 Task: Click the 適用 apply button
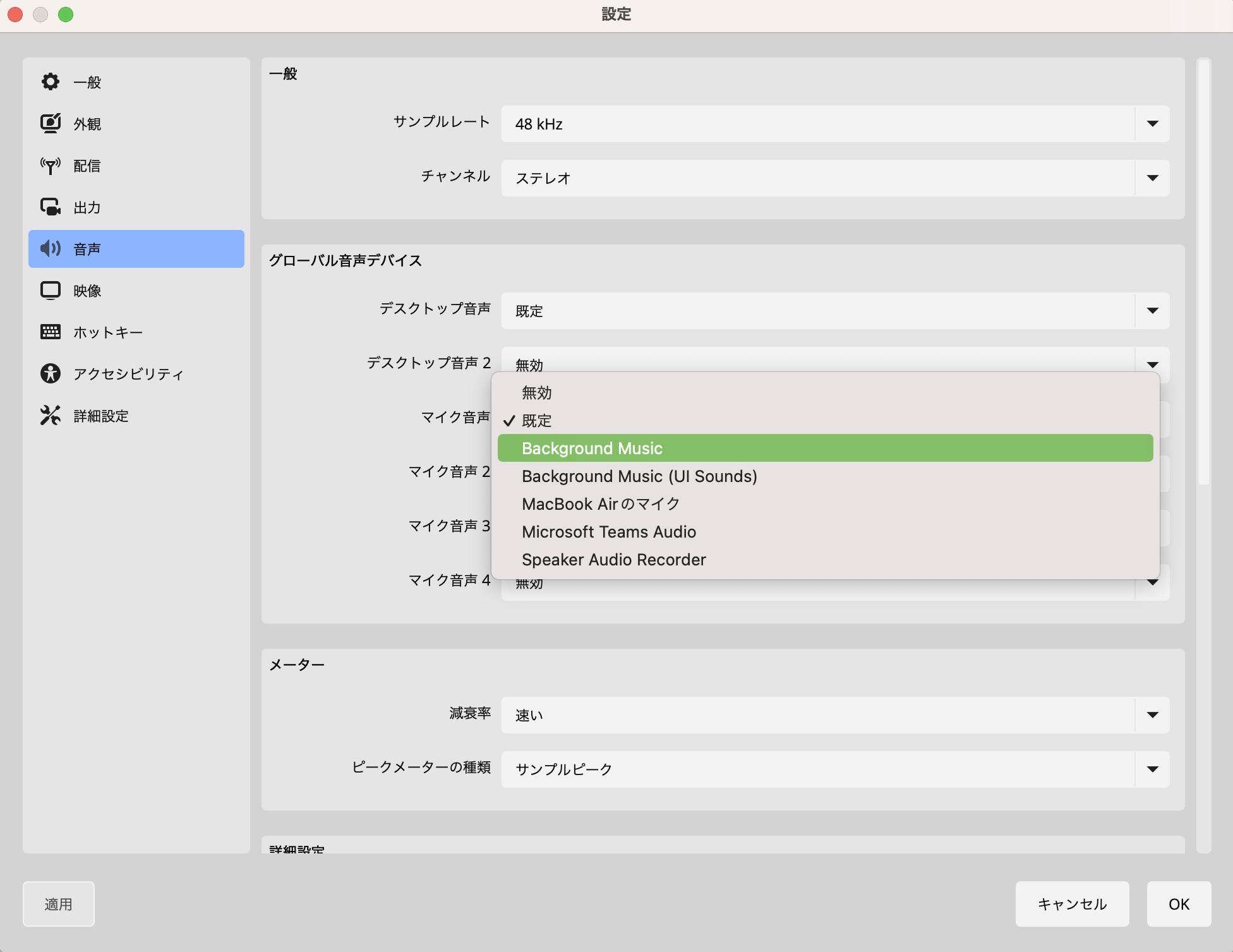pyautogui.click(x=59, y=904)
